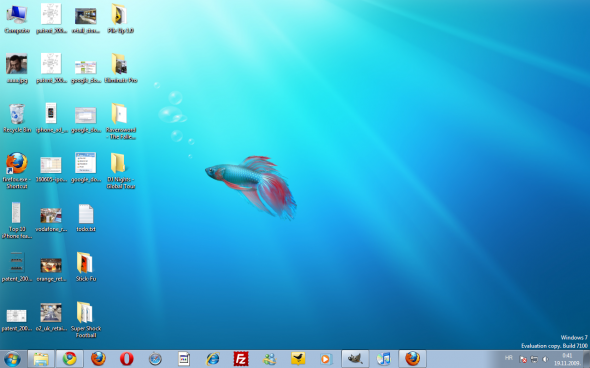Select the iphone_ad_... image file

[x=51, y=118]
